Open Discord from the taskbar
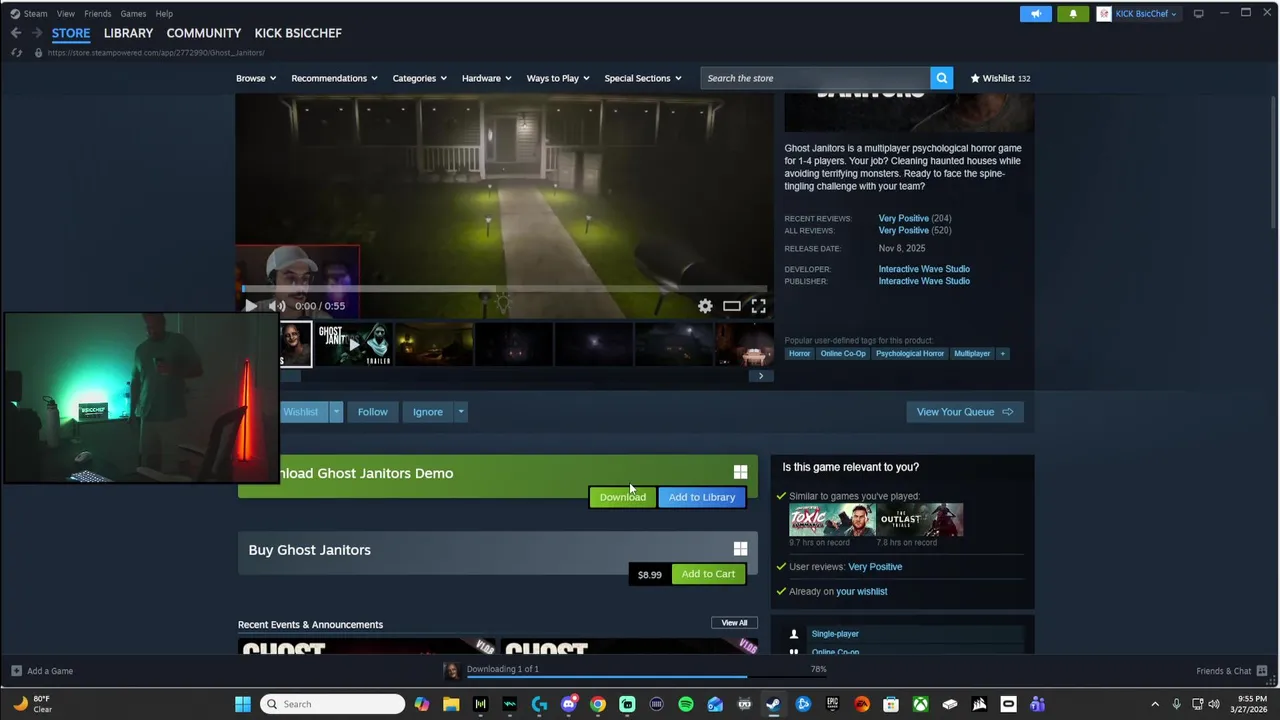This screenshot has height=720, width=1280. tap(568, 704)
